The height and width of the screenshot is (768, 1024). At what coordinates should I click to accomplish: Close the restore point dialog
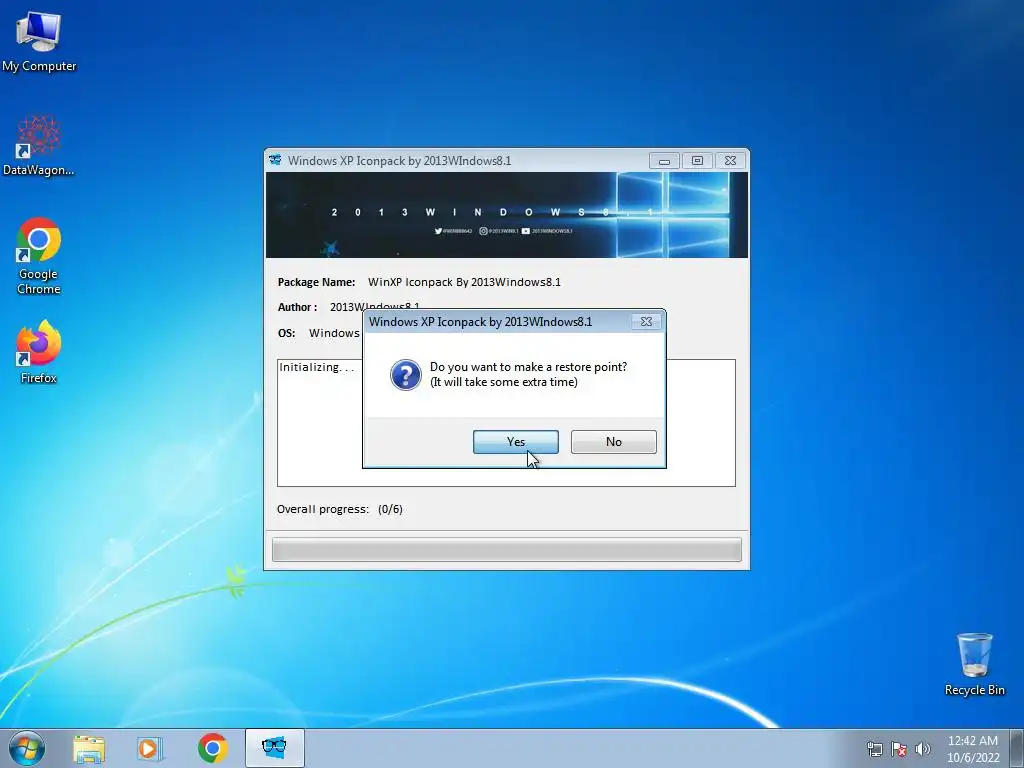tap(646, 321)
